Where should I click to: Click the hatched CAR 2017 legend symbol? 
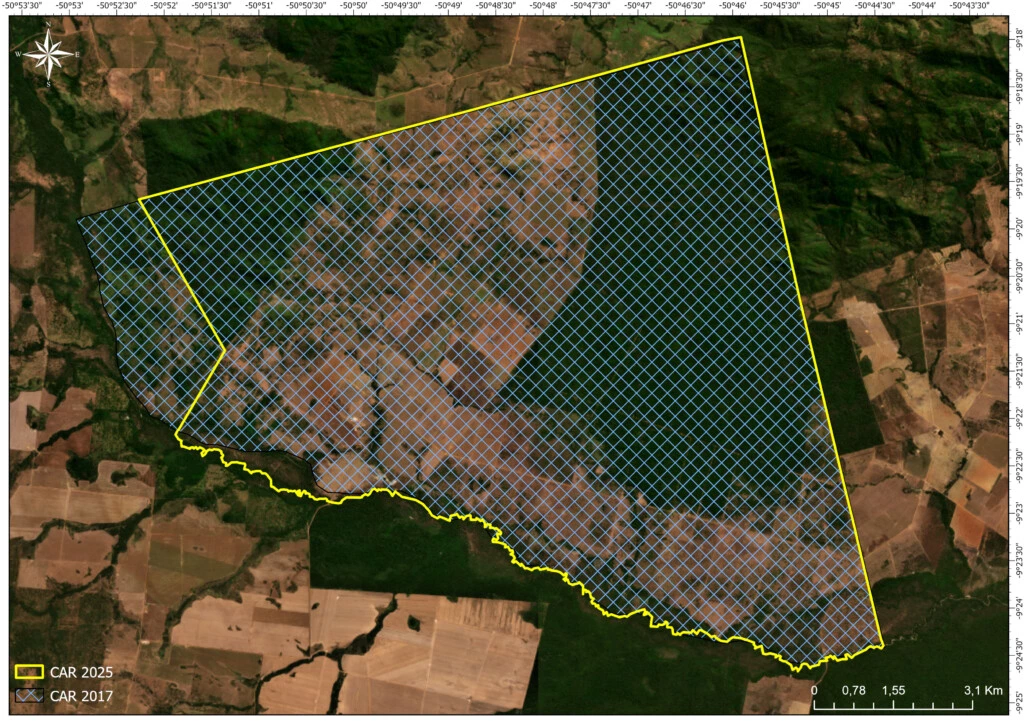(31, 696)
